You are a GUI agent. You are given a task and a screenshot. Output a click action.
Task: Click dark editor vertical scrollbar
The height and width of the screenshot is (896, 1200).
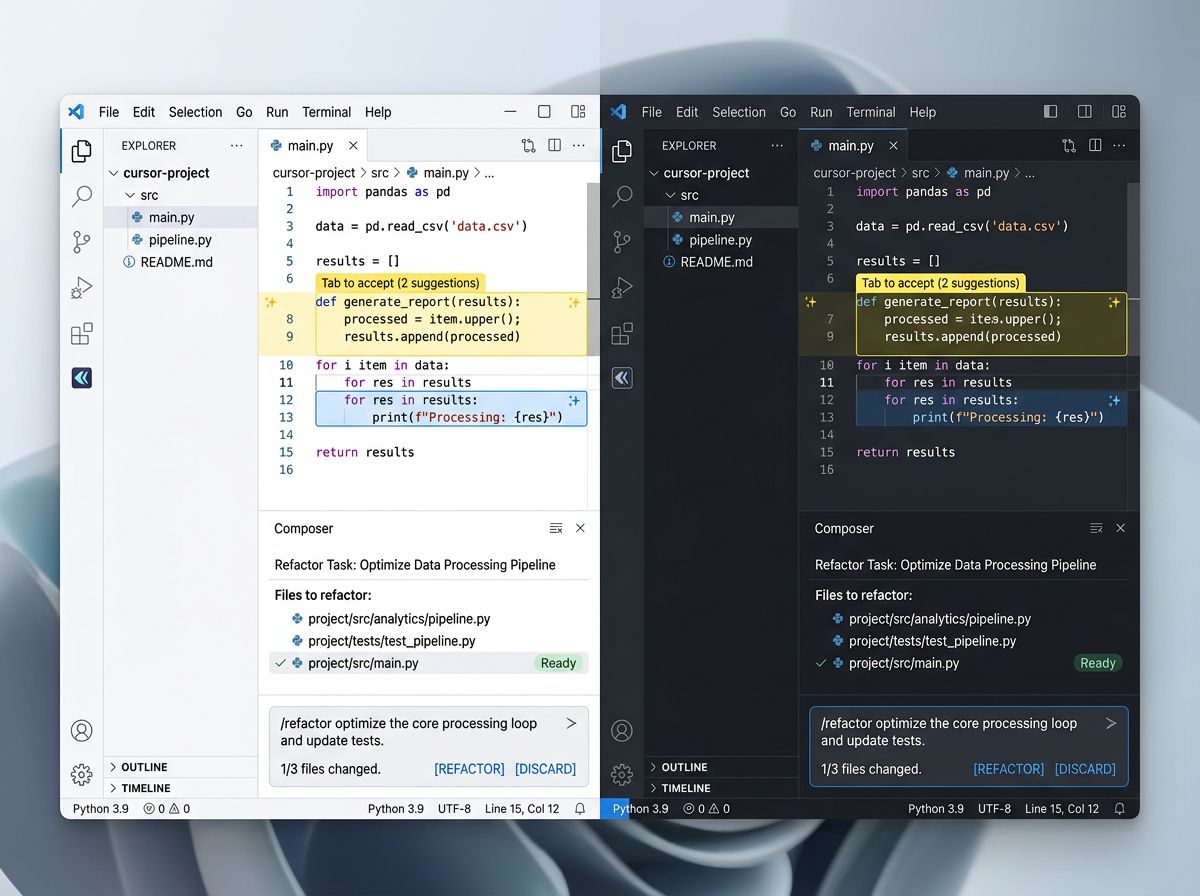click(x=1133, y=268)
